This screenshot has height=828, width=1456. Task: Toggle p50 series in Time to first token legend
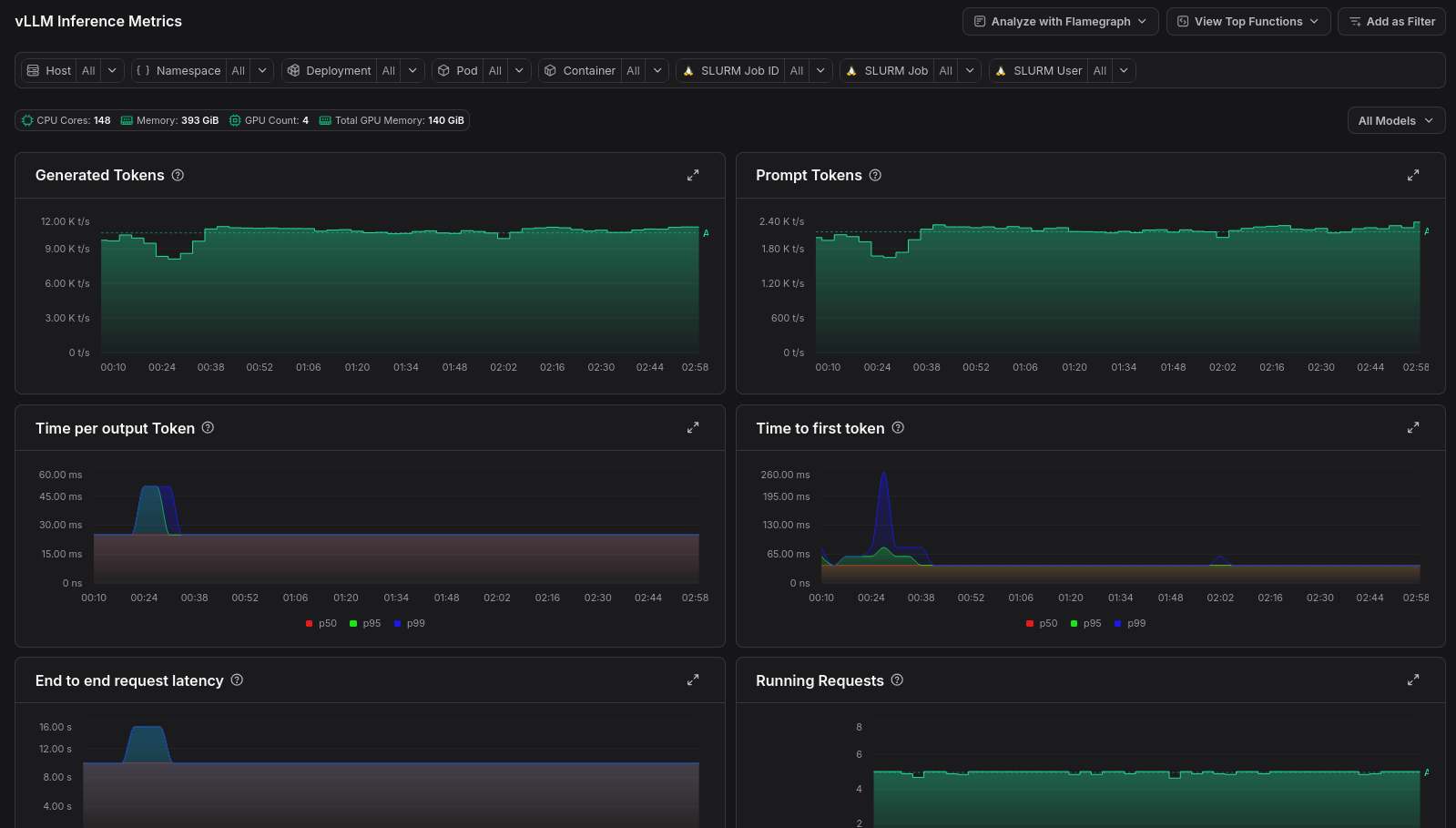[1042, 623]
